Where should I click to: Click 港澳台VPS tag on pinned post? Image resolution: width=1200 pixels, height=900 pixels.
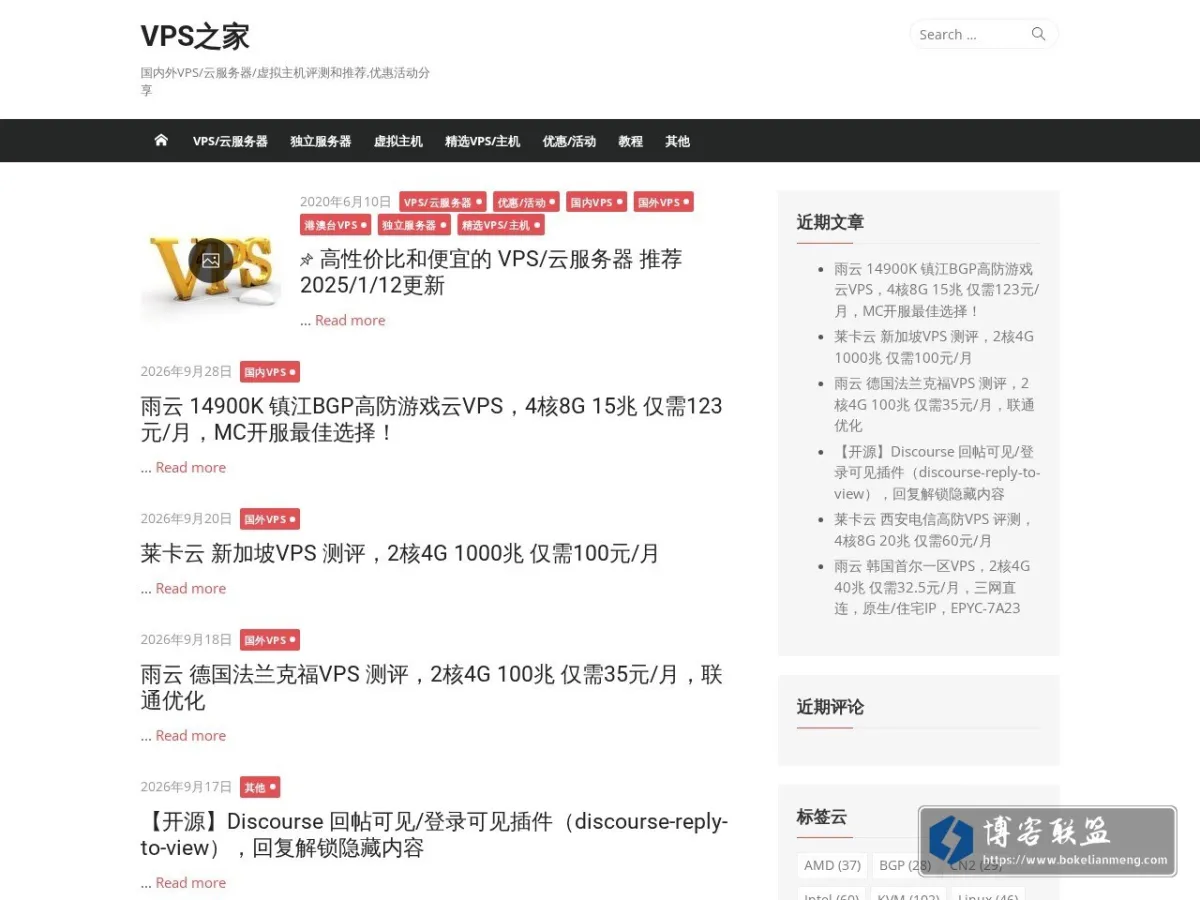click(x=335, y=225)
